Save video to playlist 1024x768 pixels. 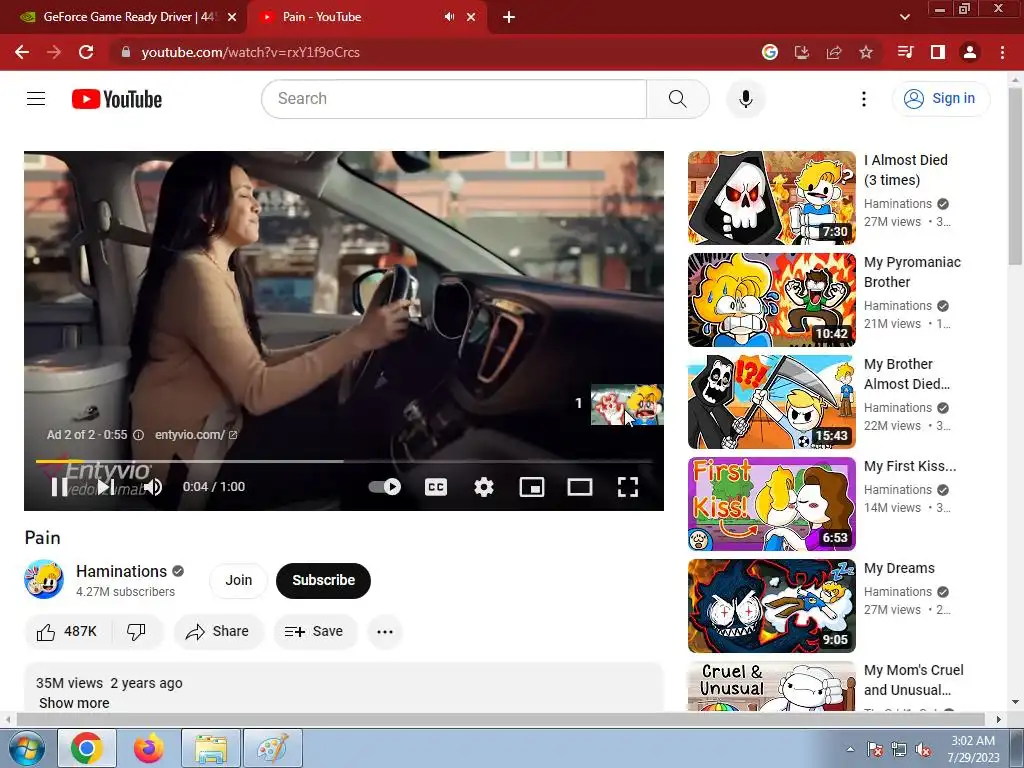pyautogui.click(x=315, y=632)
